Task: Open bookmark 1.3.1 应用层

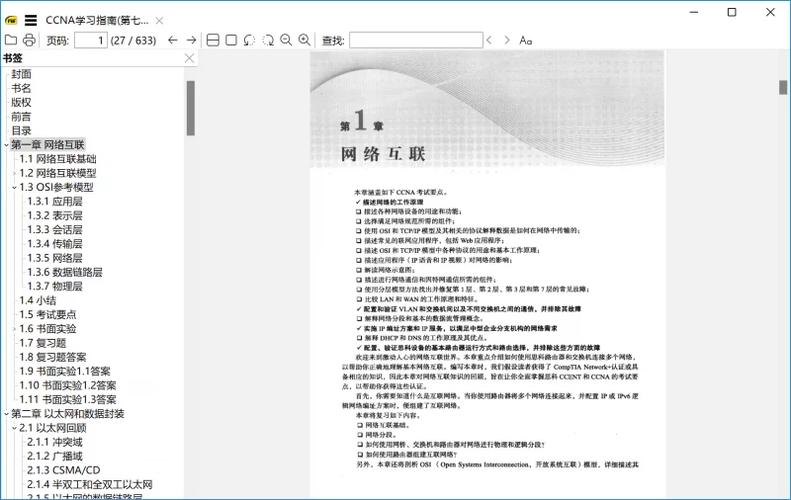Action: 54,201
